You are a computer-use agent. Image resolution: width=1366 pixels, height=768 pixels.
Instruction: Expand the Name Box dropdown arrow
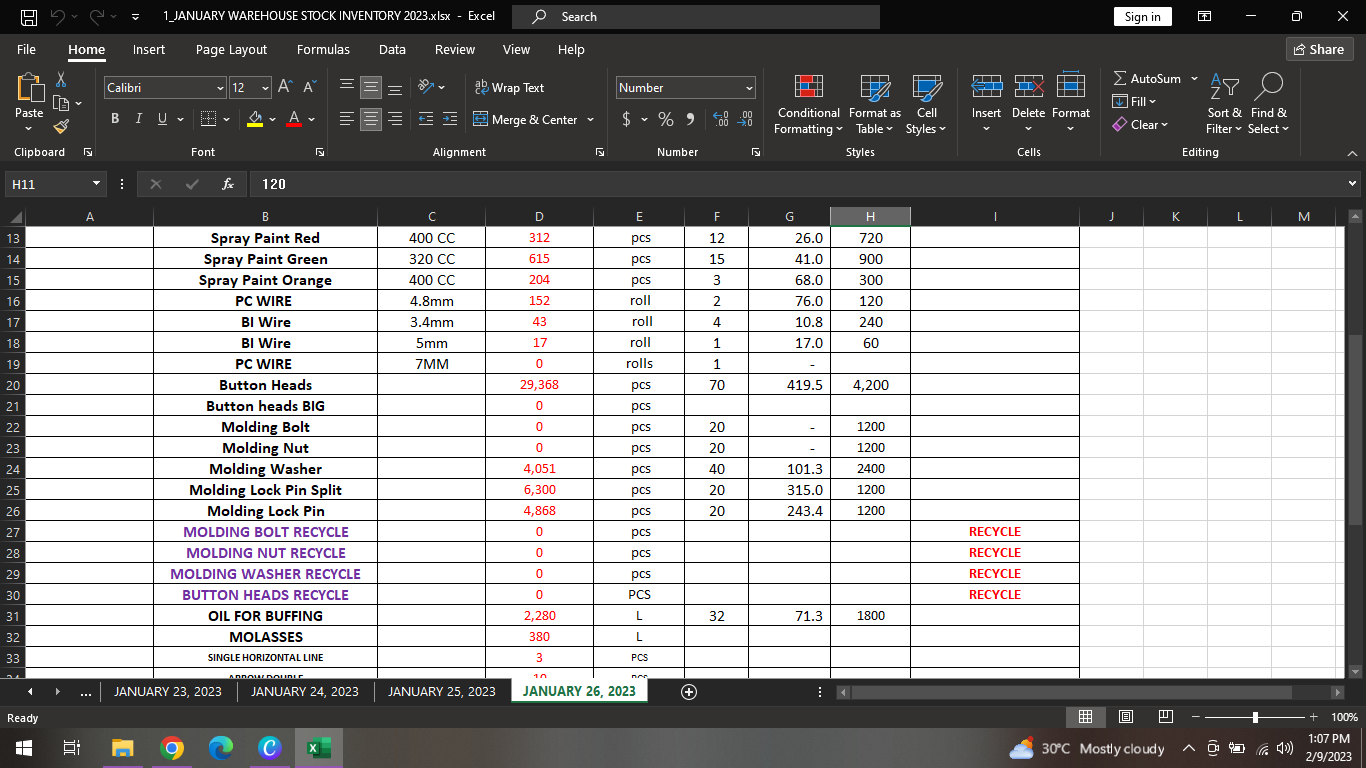click(96, 184)
